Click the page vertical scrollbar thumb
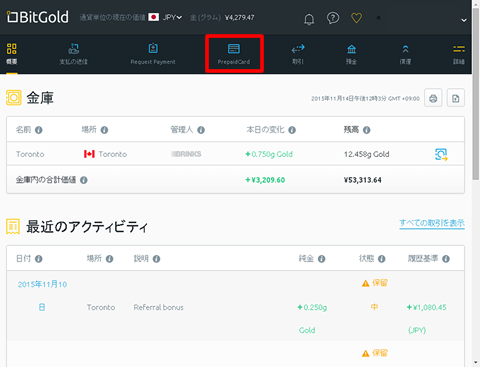This screenshot has width=480, height=367. point(476,94)
